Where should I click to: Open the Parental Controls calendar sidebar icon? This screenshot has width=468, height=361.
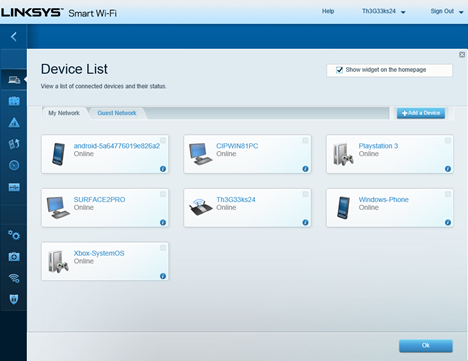click(x=14, y=101)
